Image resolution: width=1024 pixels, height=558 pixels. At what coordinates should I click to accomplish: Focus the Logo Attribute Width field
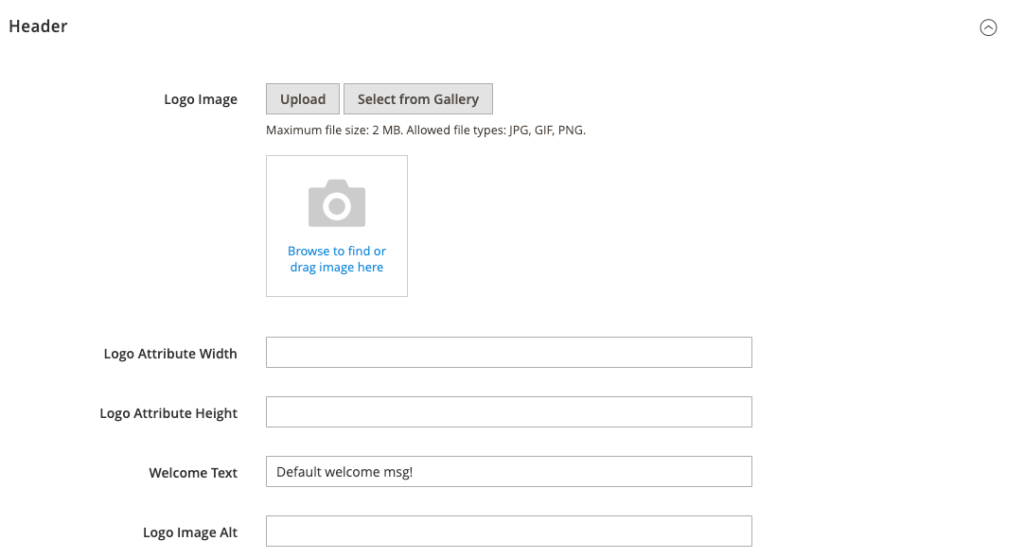[508, 353]
